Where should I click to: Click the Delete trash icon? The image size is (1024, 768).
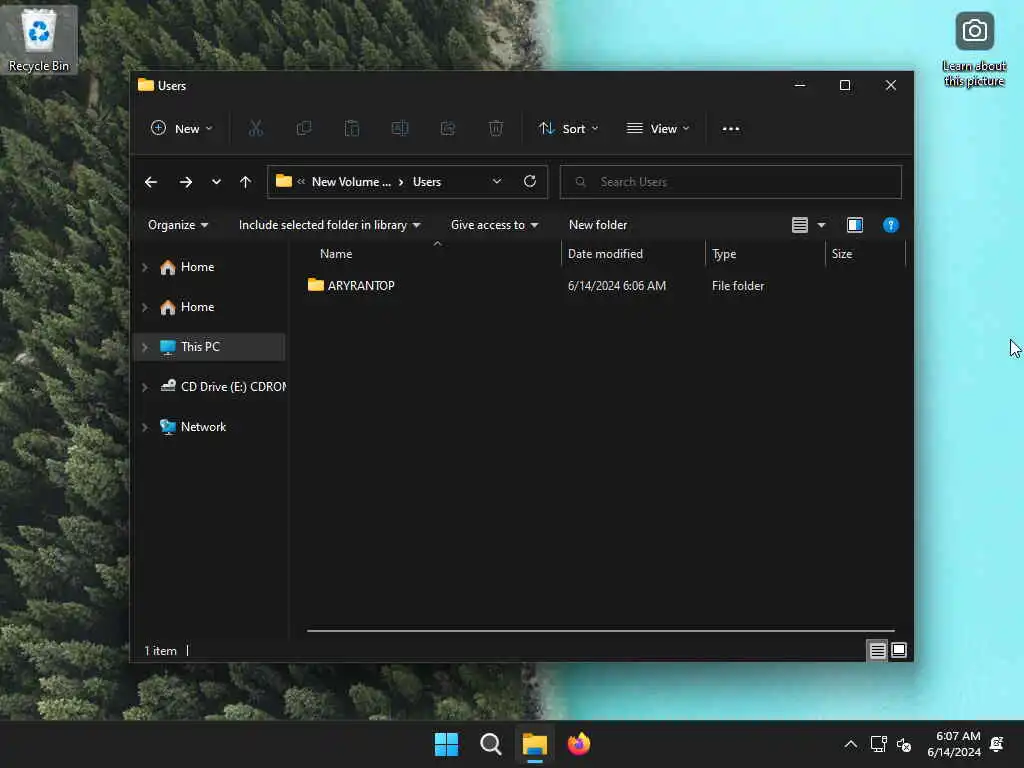coord(496,129)
